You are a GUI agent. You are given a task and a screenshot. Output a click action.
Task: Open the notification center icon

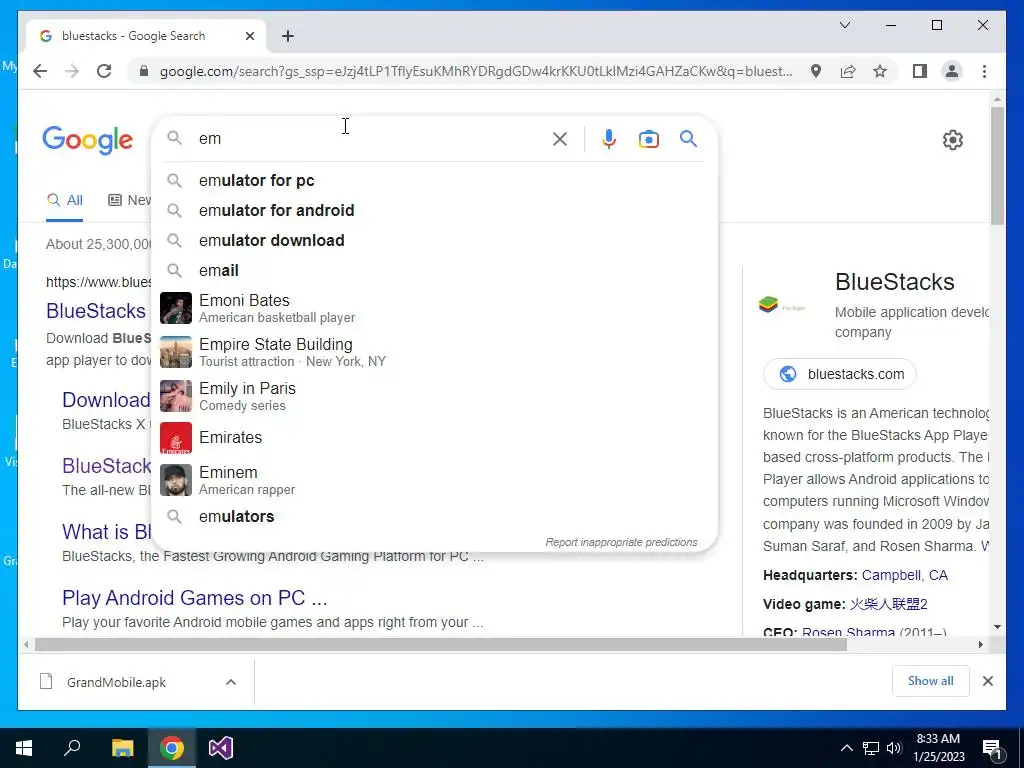point(992,749)
